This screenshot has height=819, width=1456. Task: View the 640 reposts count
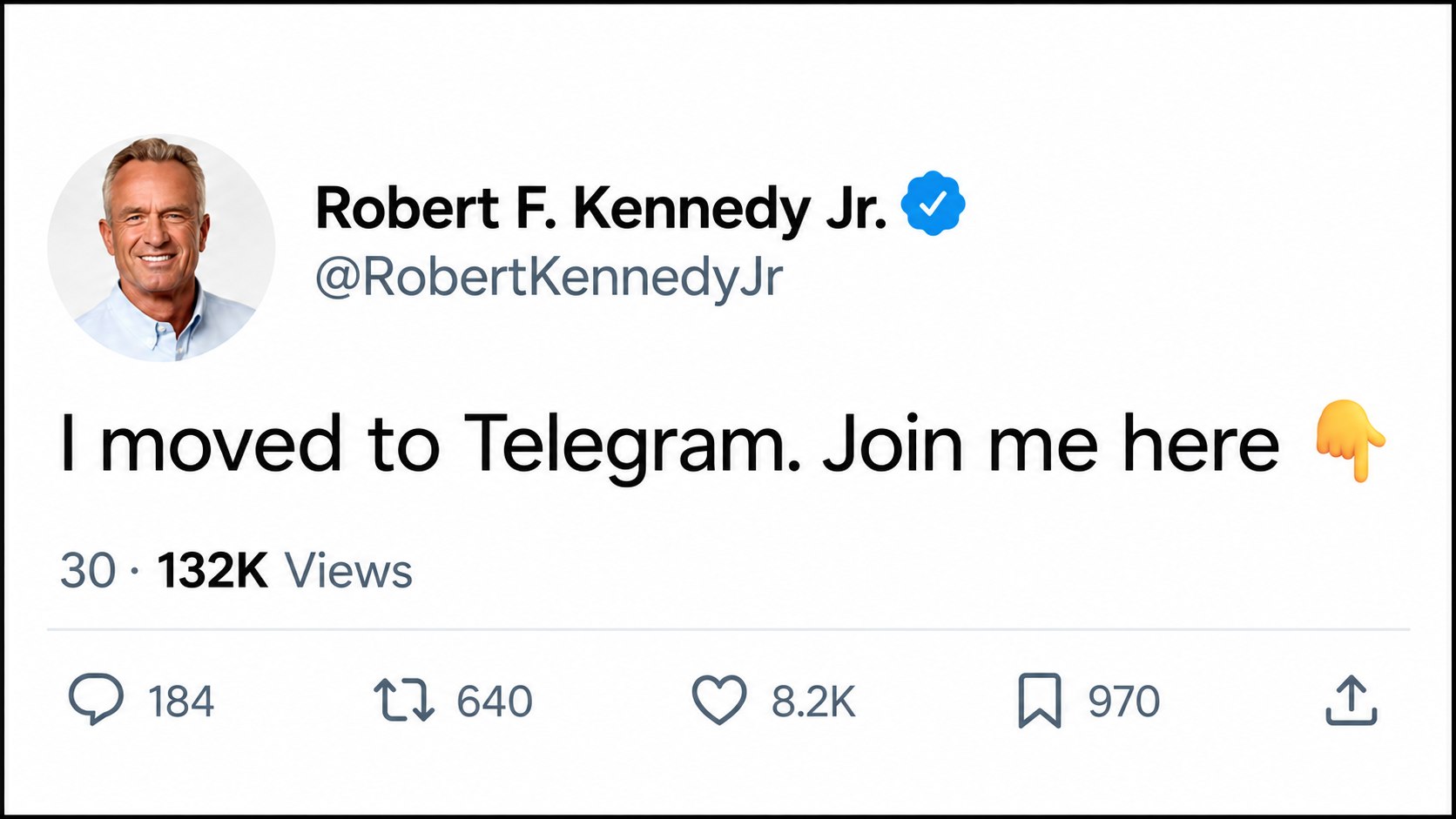point(495,702)
